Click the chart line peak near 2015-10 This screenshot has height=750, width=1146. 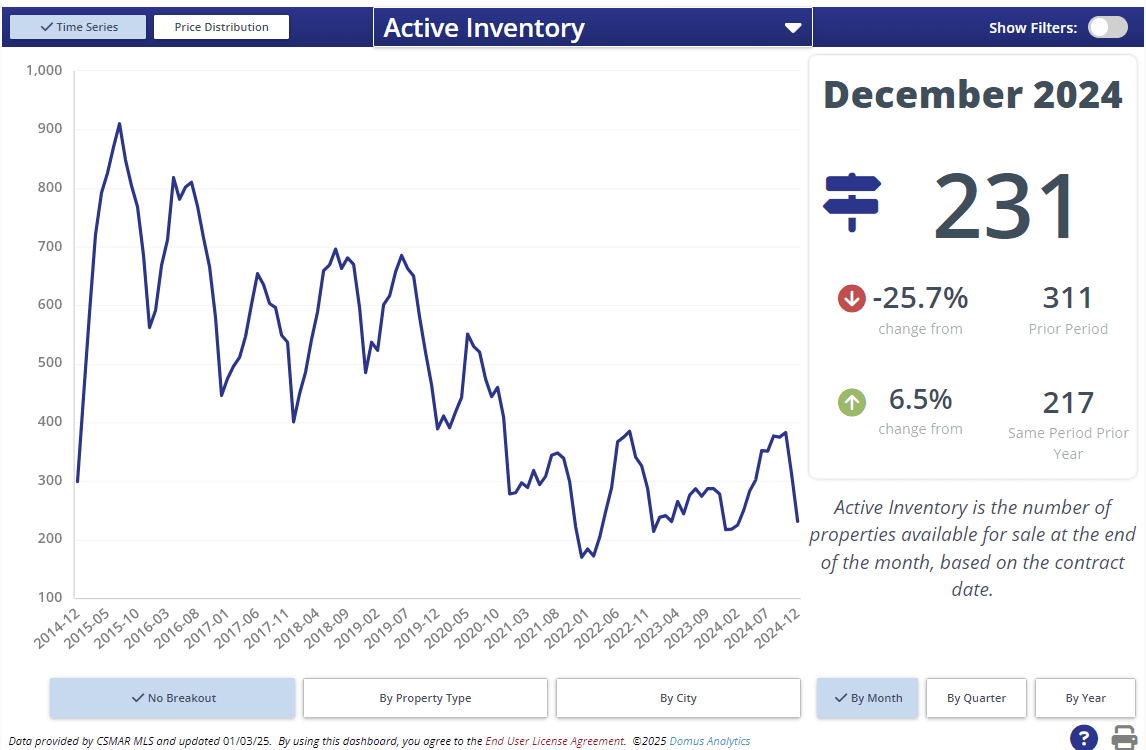119,124
